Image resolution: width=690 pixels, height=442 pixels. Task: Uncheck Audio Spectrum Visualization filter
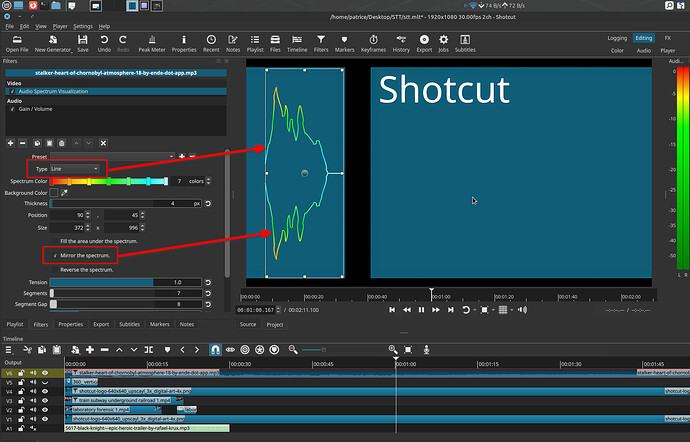coord(13,91)
